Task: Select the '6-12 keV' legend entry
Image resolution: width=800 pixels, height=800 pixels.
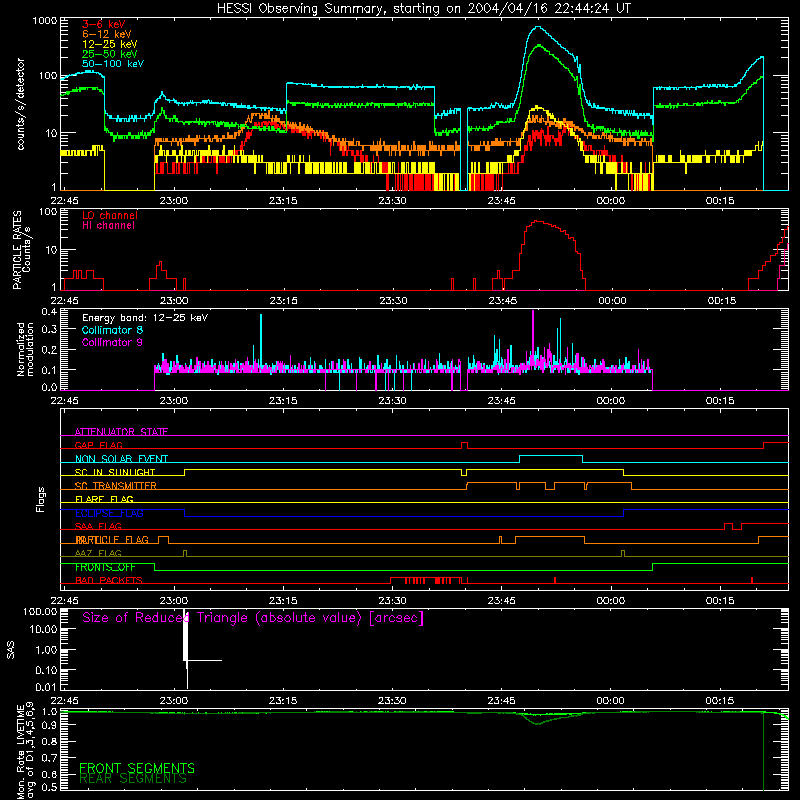Action: pyautogui.click(x=107, y=34)
